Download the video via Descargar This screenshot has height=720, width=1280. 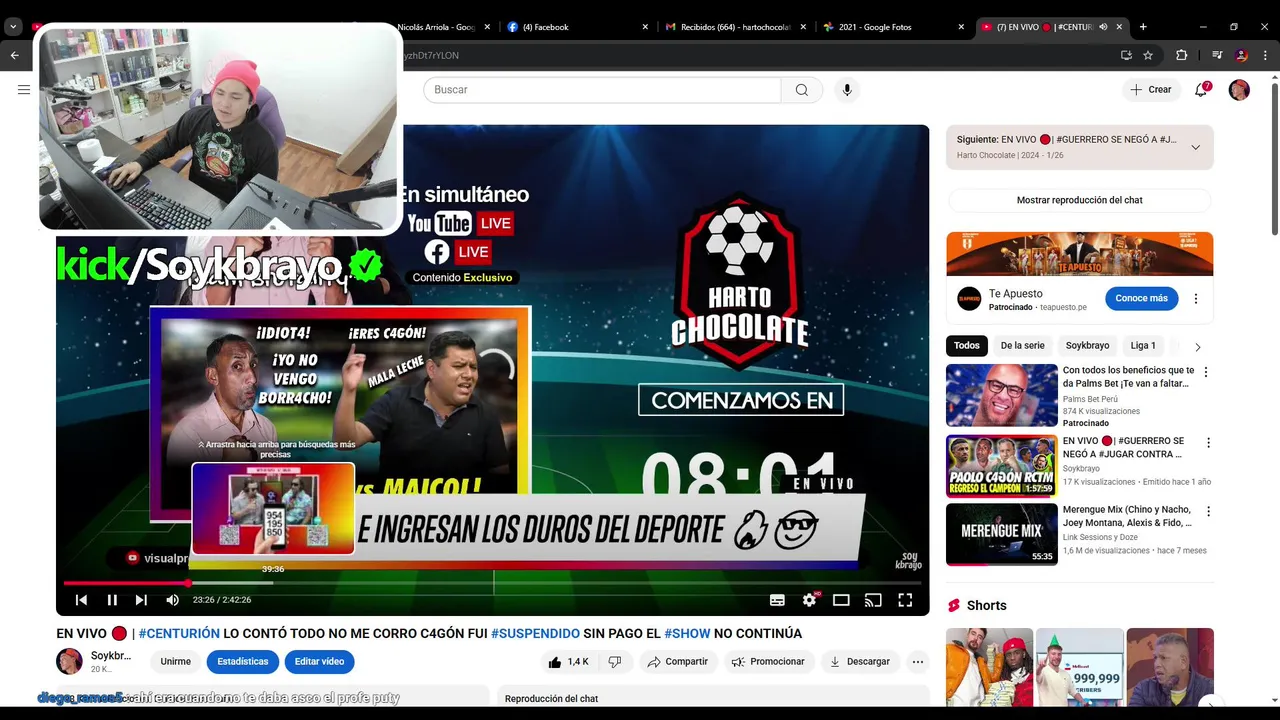tap(860, 662)
